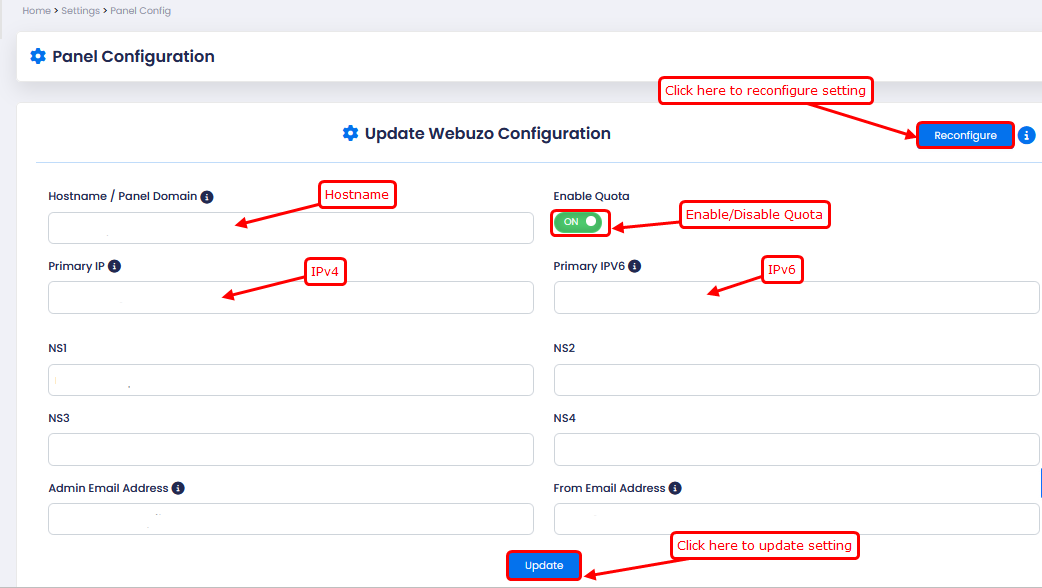Click the NS1 nameserver field
Viewport: 1042px width, 588px height.
coord(290,380)
